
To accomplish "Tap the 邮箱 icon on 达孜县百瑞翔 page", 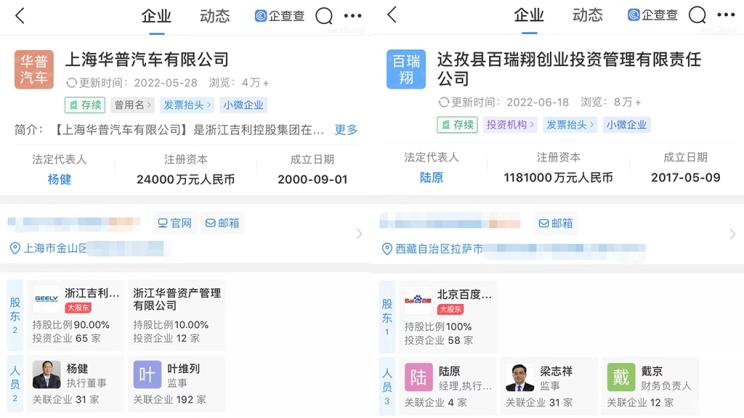I will (555, 223).
